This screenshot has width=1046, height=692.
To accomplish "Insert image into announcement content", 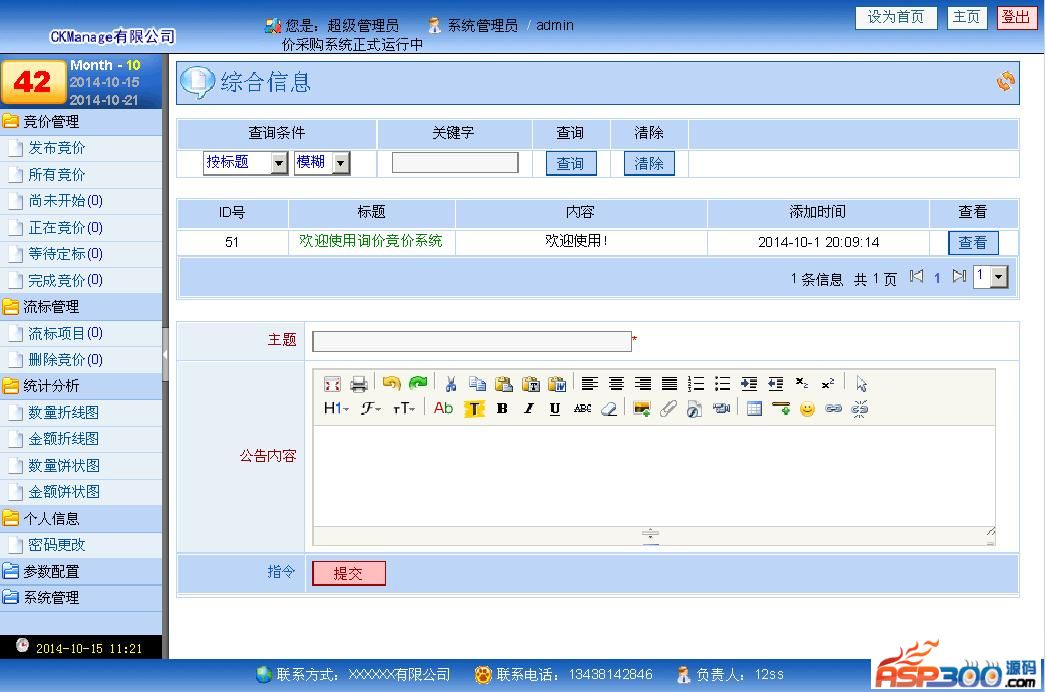I will click(642, 408).
